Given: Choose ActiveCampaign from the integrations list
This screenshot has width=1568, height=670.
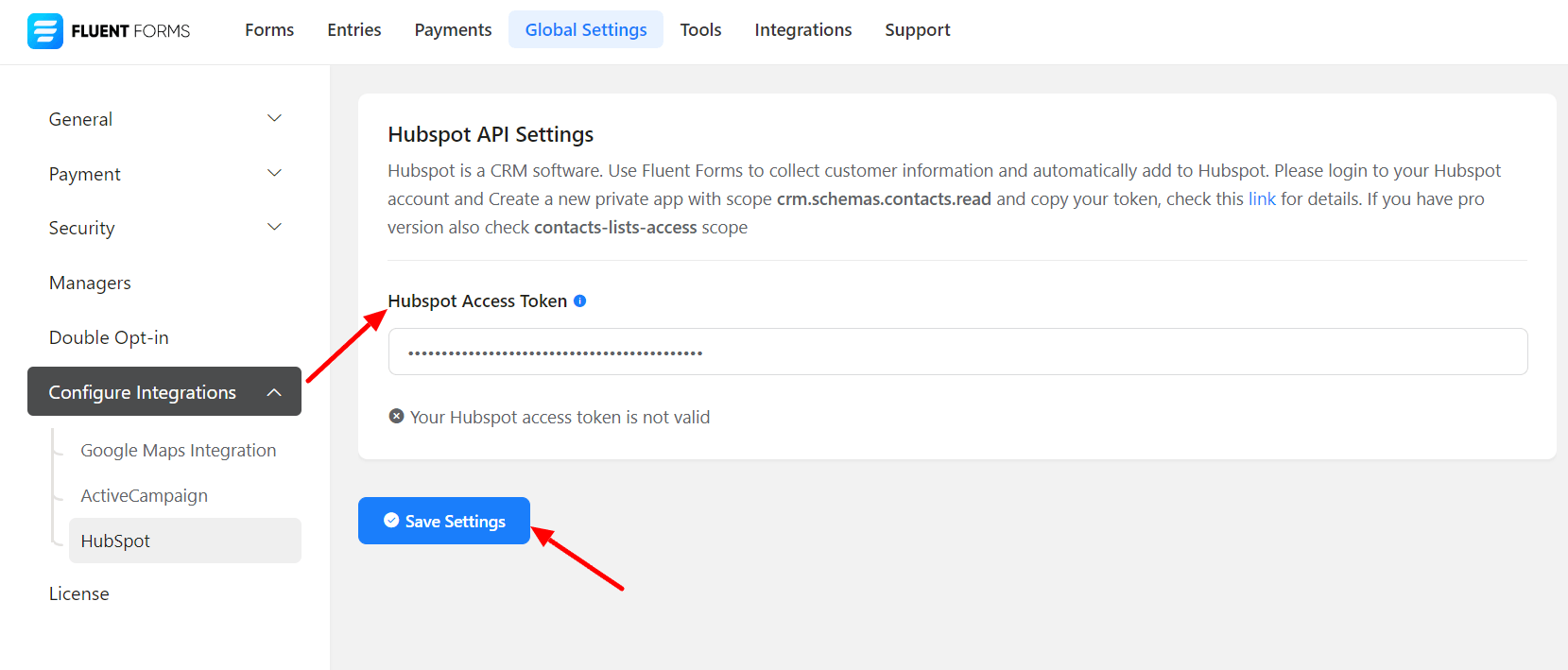Looking at the screenshot, I should coord(145,496).
